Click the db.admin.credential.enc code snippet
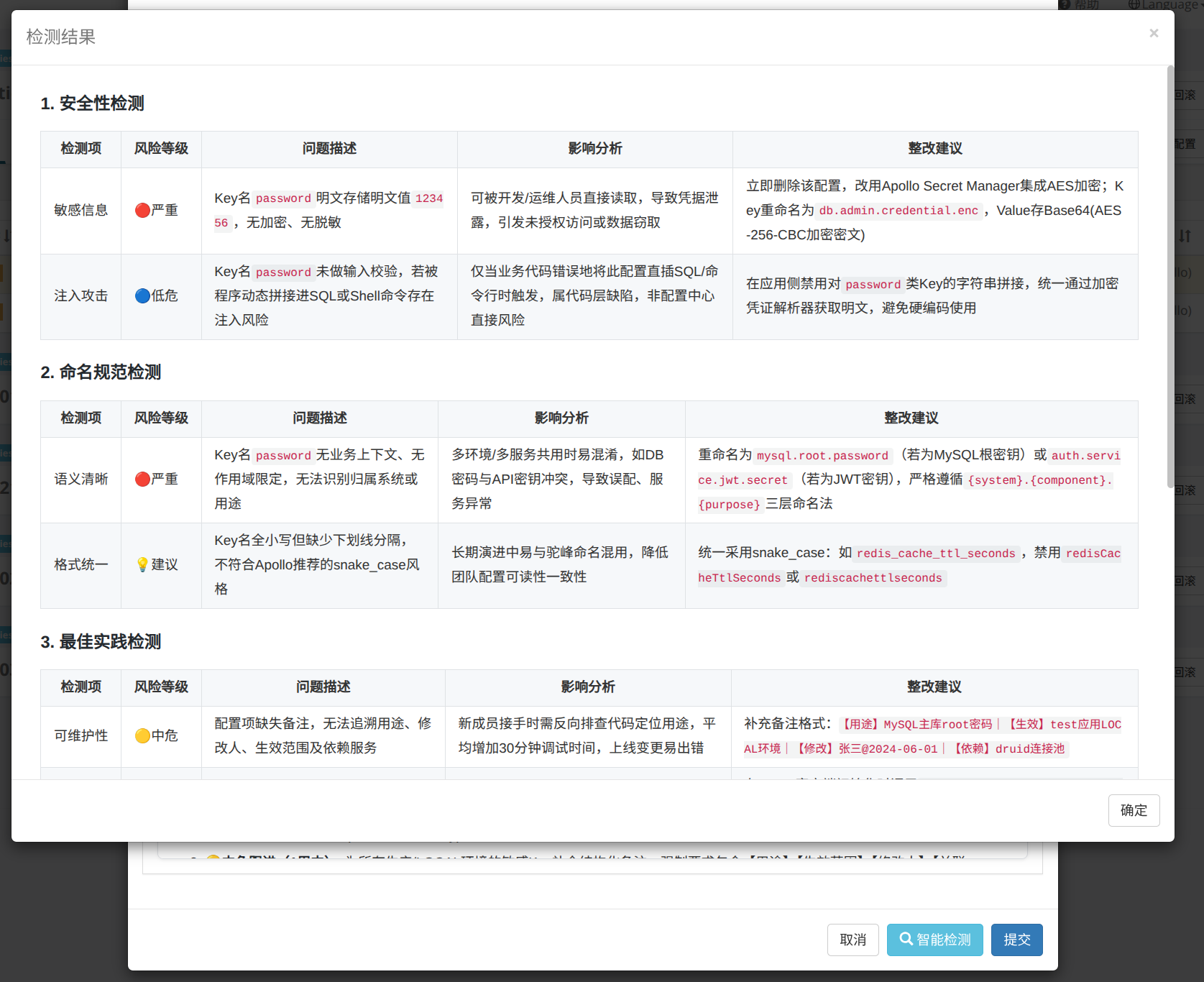The width and height of the screenshot is (1204, 982). pyautogui.click(x=898, y=211)
